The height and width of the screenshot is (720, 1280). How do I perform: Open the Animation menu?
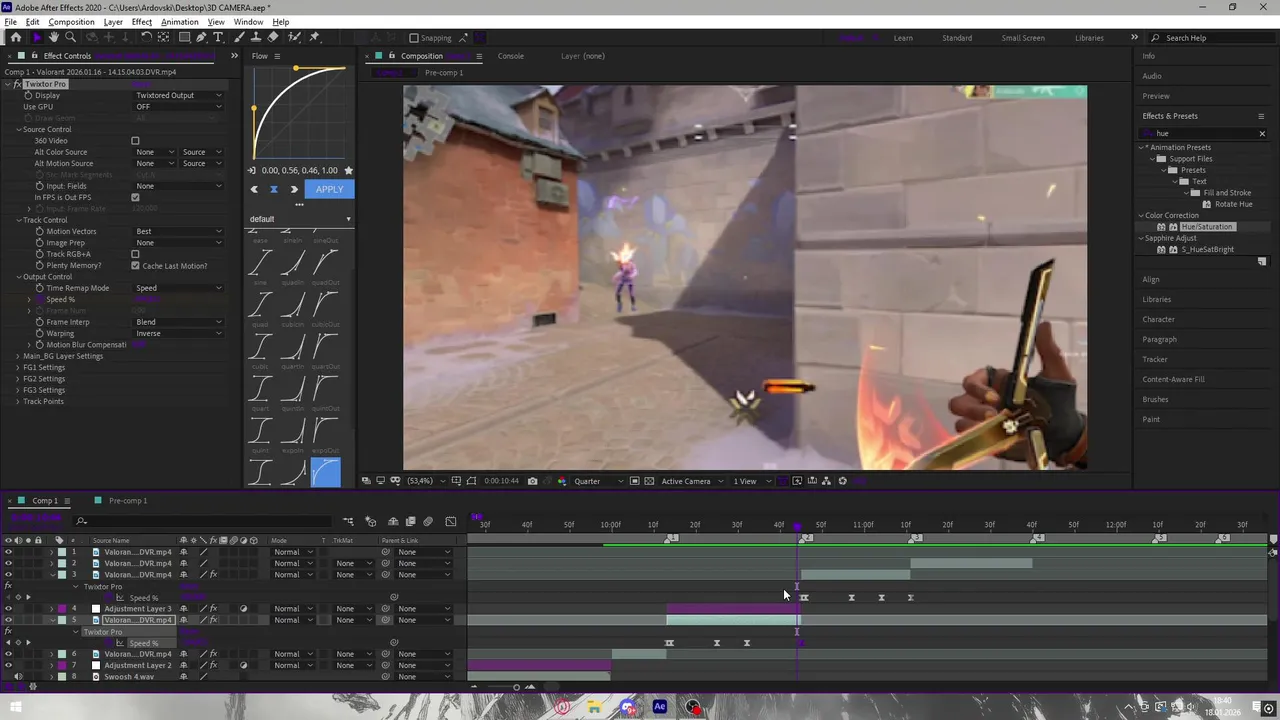179,22
